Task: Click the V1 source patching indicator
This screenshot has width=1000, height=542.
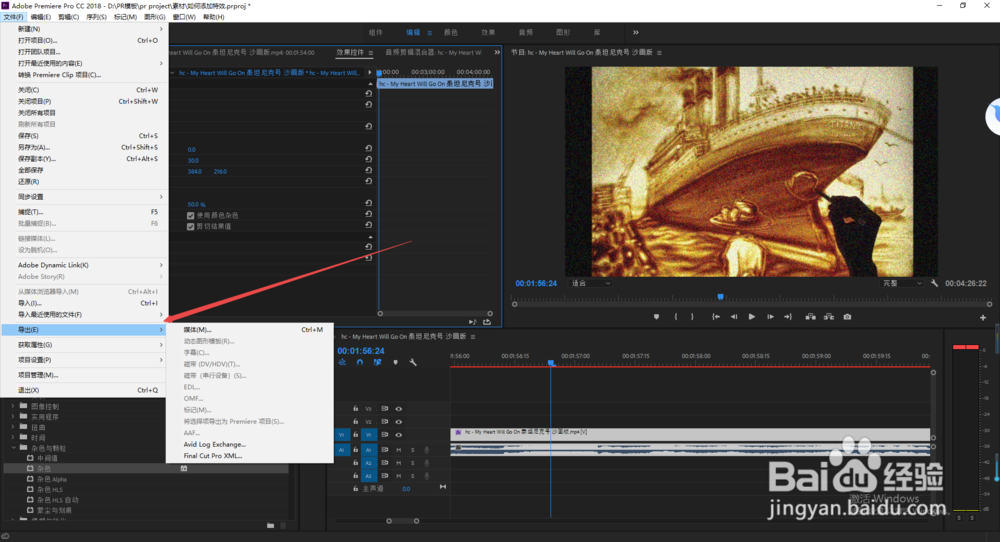Action: 342,435
